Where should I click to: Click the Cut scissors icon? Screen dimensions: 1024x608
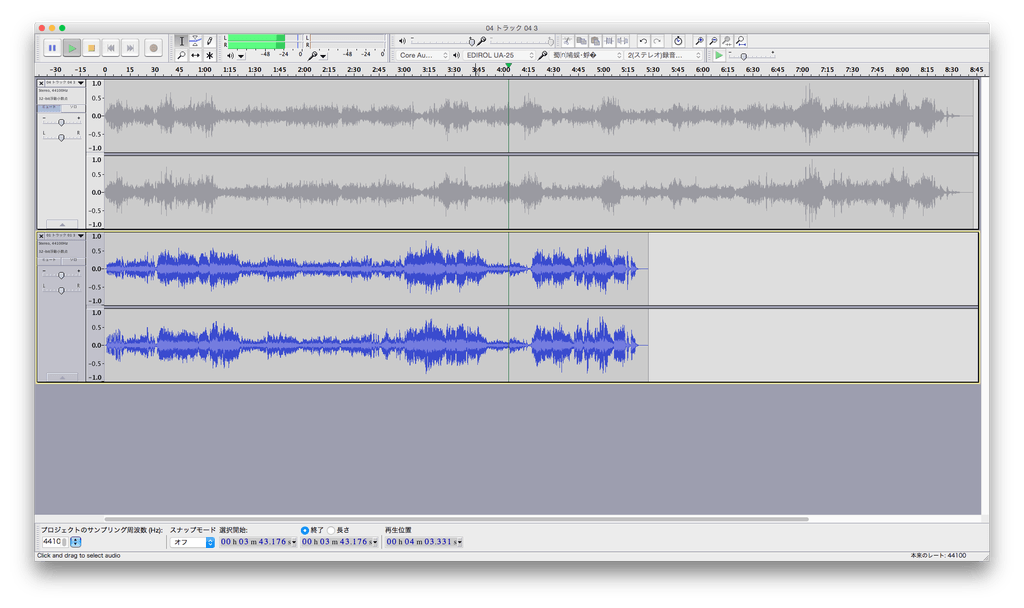(x=566, y=41)
